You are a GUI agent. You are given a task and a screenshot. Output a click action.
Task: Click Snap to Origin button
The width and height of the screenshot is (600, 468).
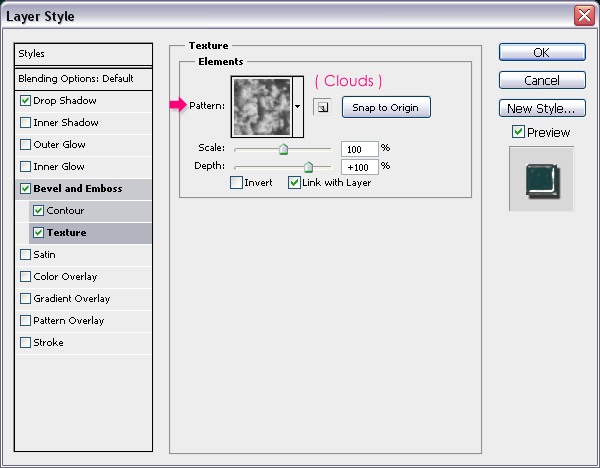(x=386, y=107)
